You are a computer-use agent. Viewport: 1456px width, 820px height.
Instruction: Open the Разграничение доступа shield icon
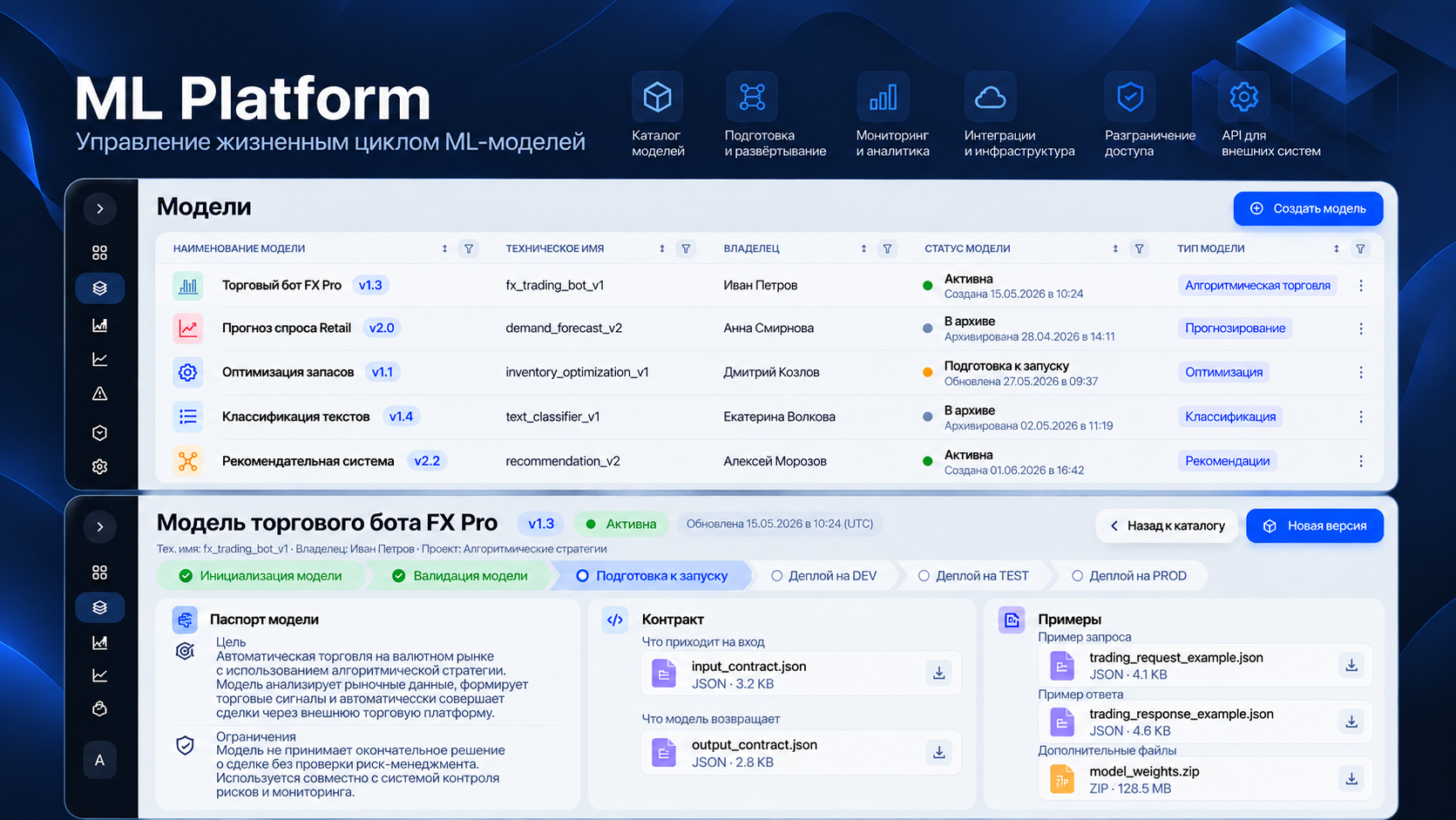tap(1130, 97)
